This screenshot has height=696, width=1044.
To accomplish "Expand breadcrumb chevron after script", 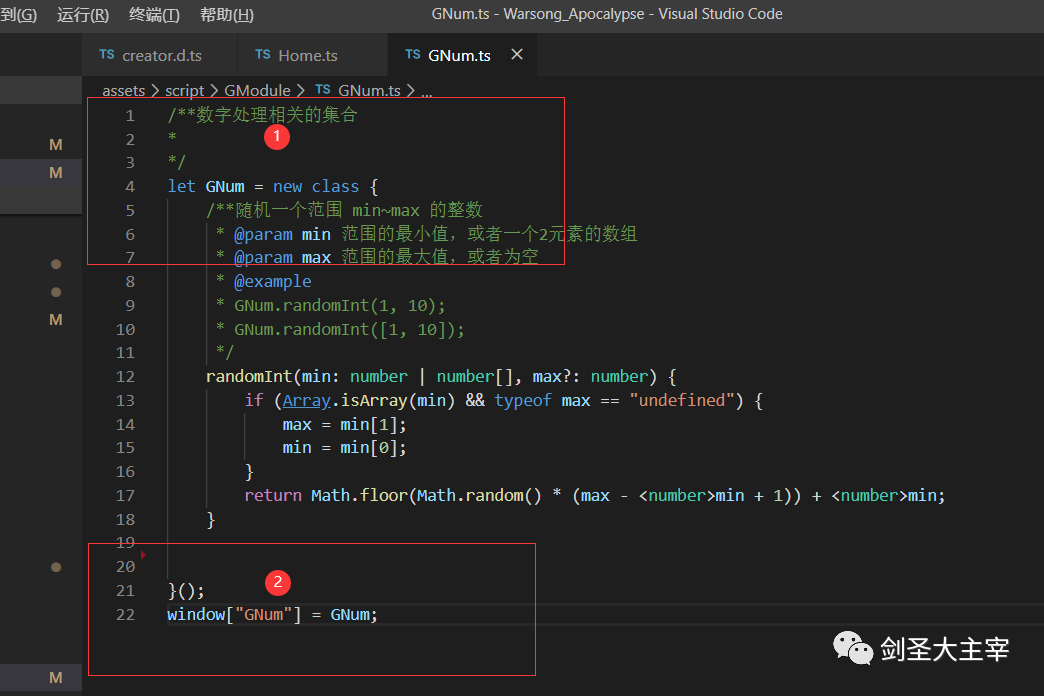I will click(x=214, y=90).
